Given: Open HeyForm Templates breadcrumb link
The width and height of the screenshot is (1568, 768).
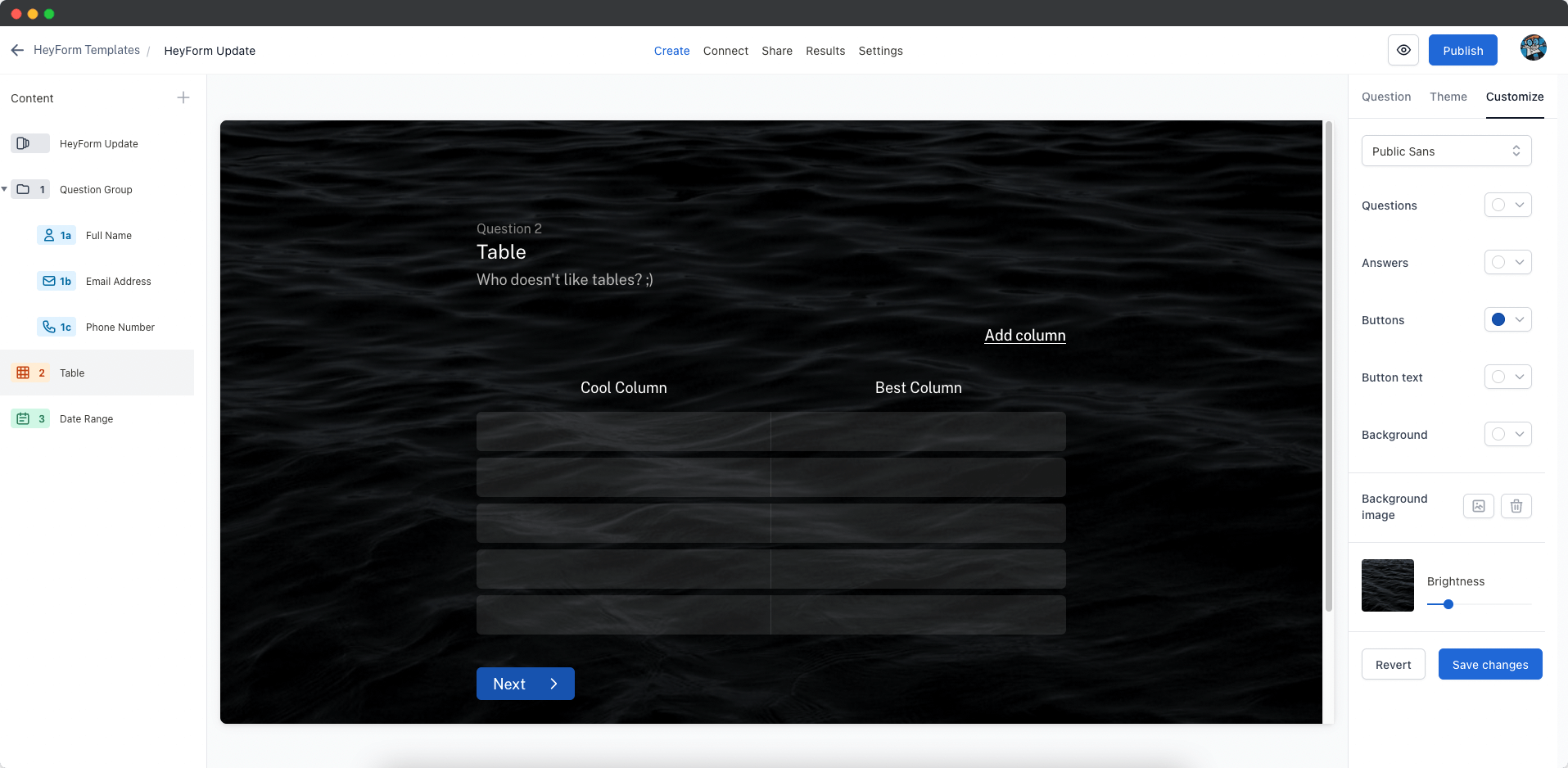Looking at the screenshot, I should (x=87, y=50).
